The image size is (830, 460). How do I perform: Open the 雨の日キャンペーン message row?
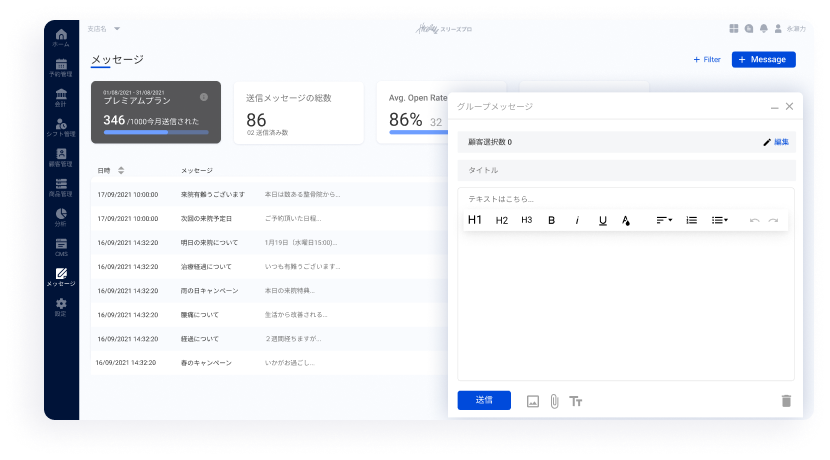(x=269, y=291)
